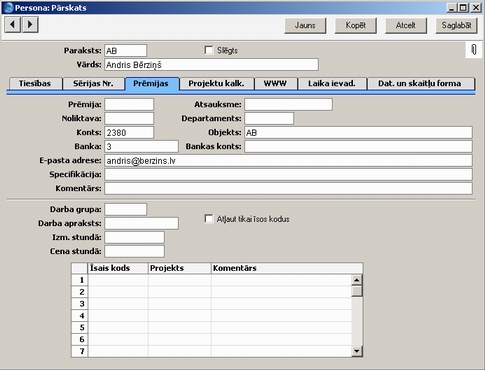Screen dimensions: 485x370
Task: Select table row number 6
Action: point(80,339)
